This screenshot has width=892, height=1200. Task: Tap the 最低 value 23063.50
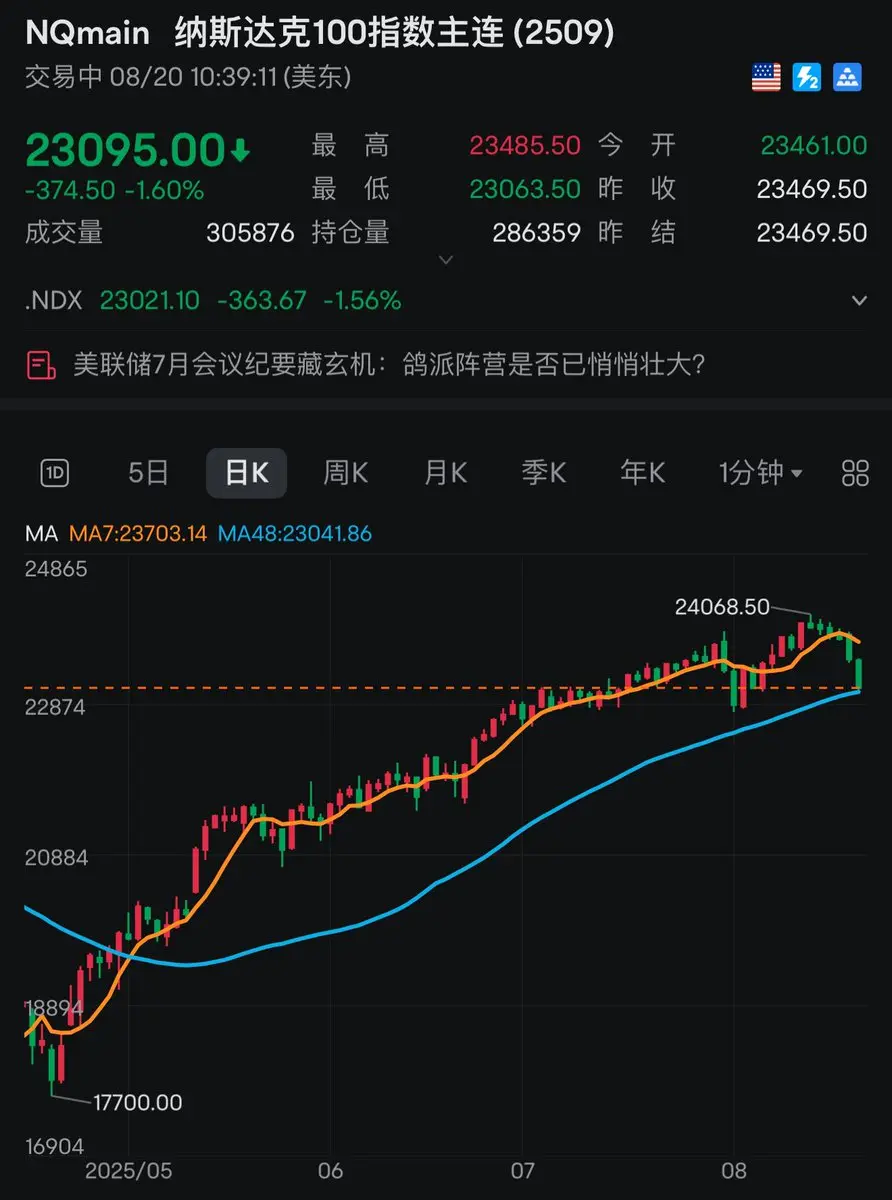tap(525, 189)
